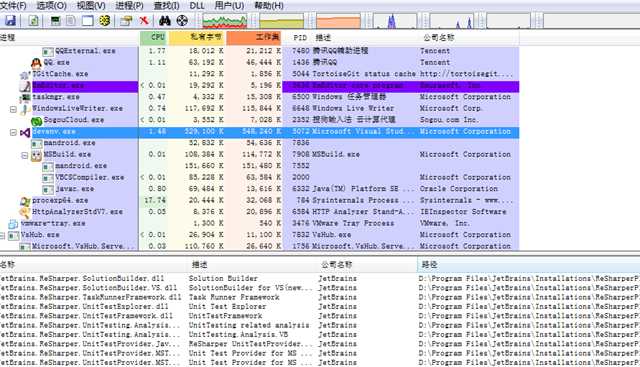Sort by the 进程 column header
Viewport: 640px width, 367px height.
[x=7, y=38]
